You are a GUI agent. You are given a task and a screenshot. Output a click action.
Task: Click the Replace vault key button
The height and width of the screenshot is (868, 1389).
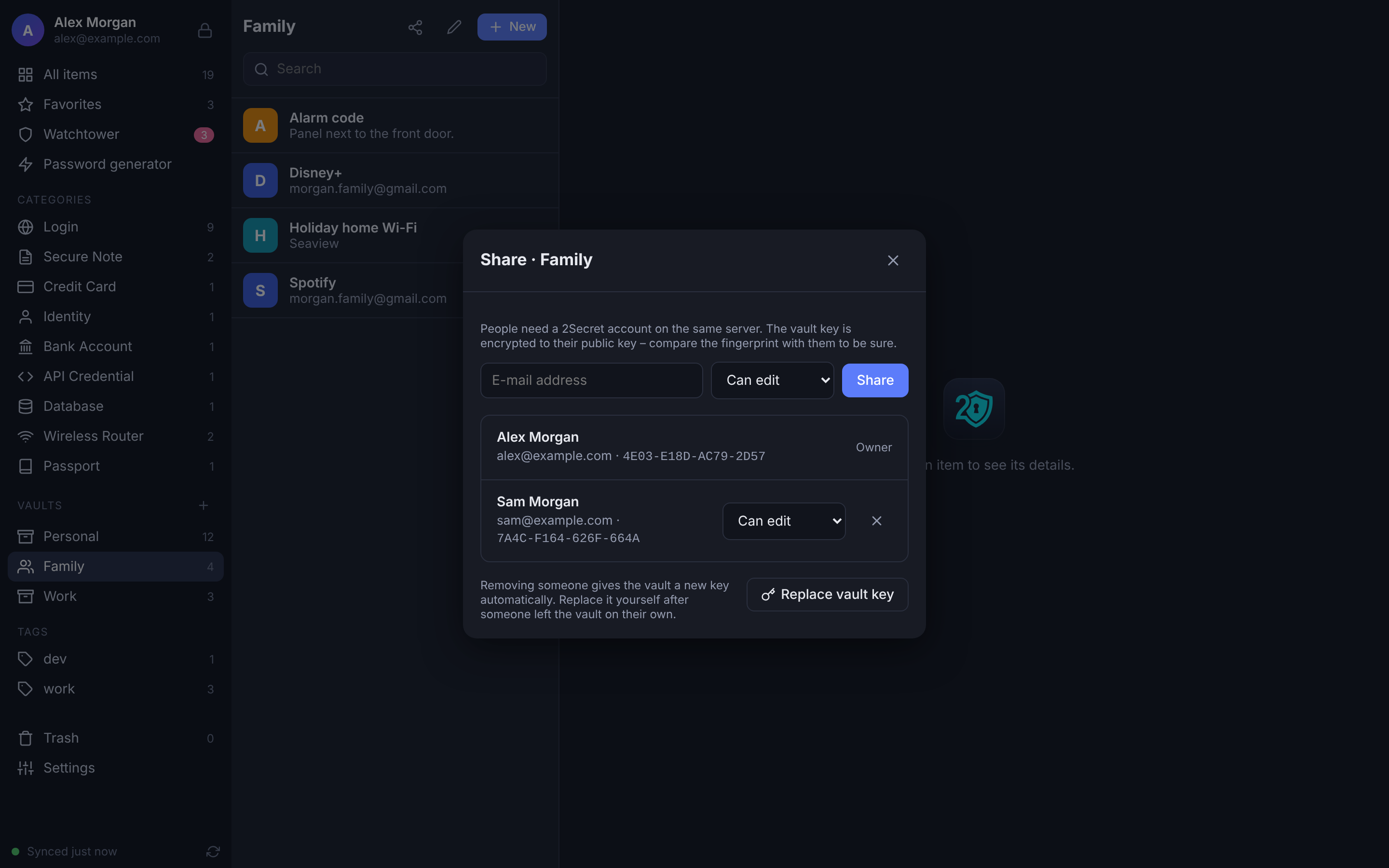point(827,595)
